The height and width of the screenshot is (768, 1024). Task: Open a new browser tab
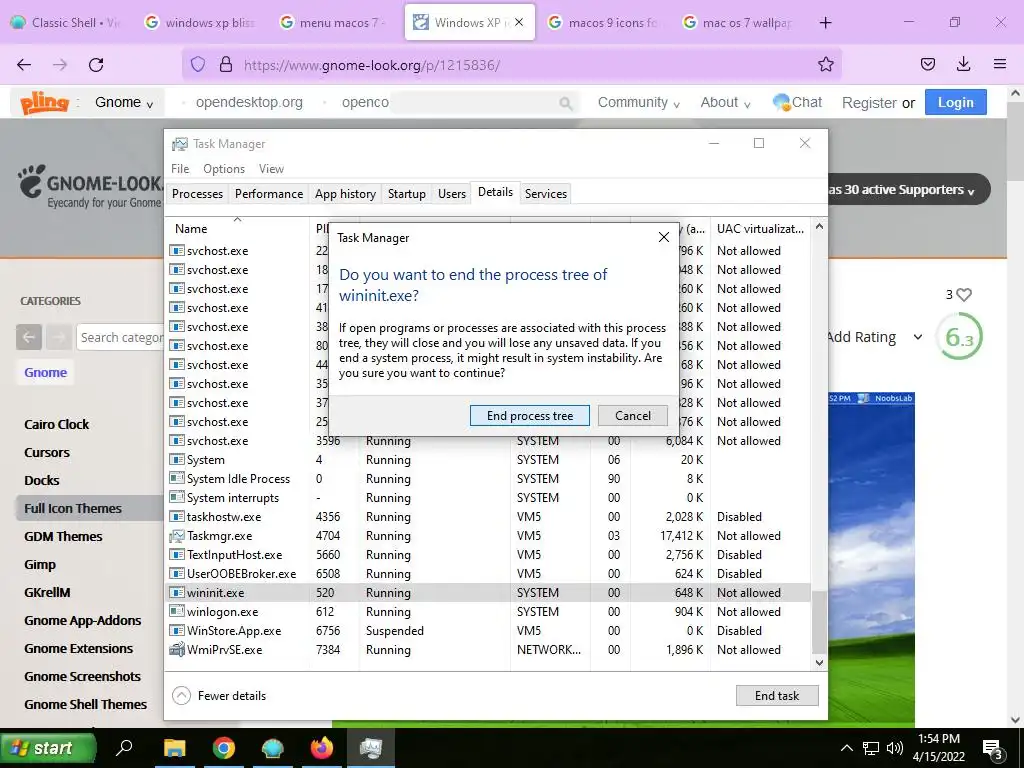(x=825, y=22)
